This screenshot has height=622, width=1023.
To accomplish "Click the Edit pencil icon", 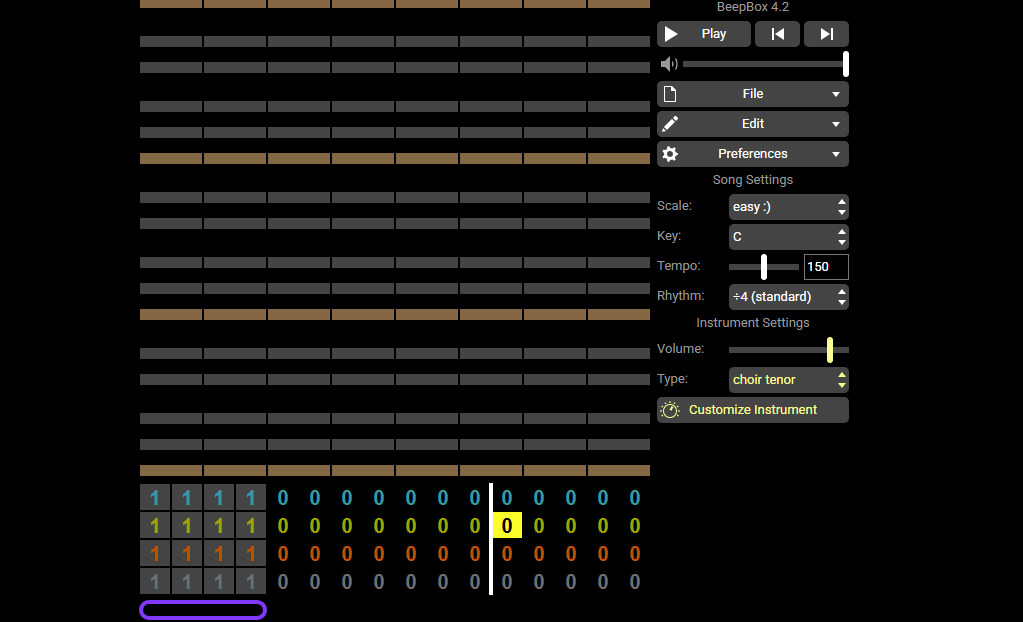I will click(x=670, y=124).
